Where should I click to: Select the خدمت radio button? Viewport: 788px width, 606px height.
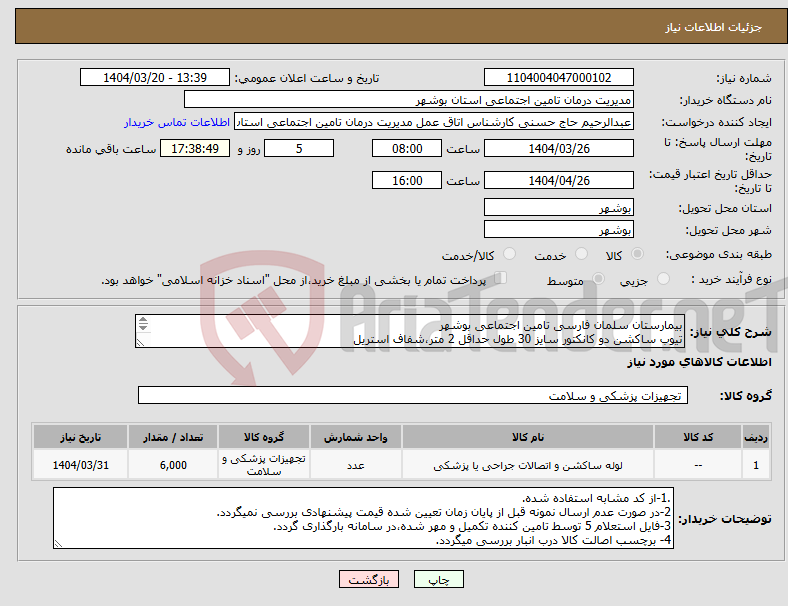581,254
